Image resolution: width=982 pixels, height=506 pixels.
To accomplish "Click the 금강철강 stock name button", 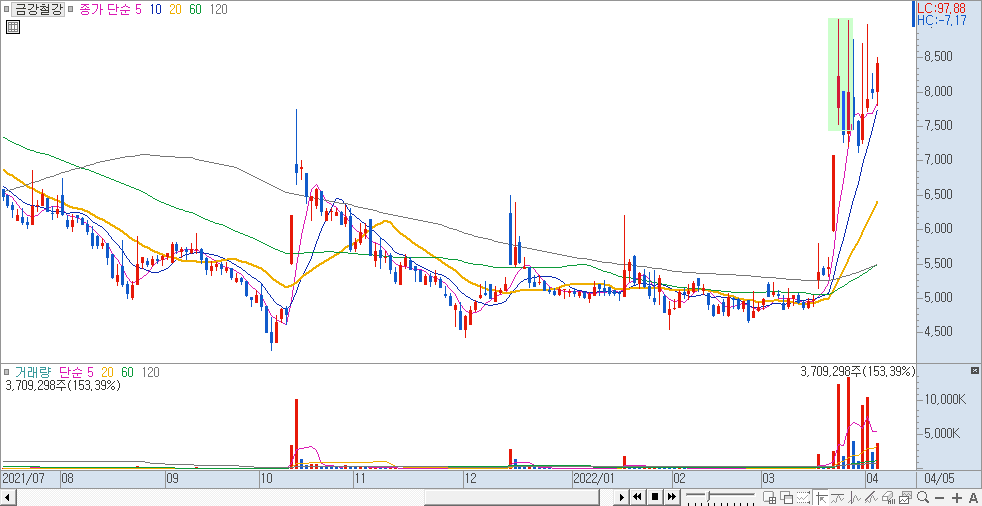I will tap(38, 9).
